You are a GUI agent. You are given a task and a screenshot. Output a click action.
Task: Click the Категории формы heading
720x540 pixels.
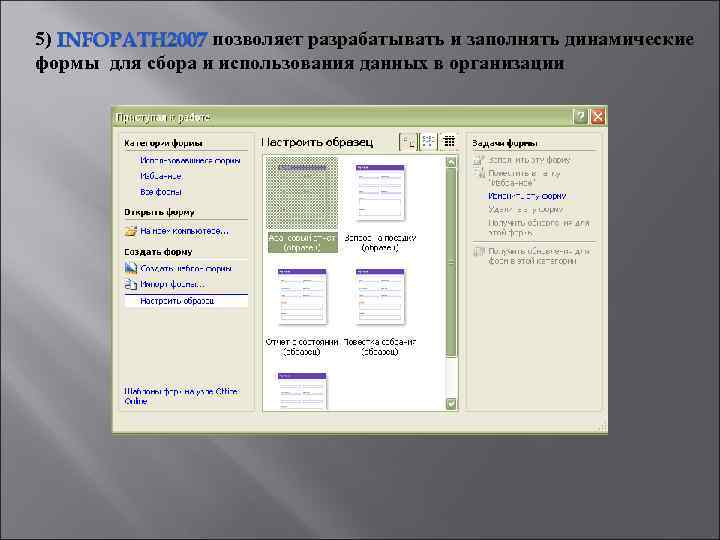click(x=163, y=143)
